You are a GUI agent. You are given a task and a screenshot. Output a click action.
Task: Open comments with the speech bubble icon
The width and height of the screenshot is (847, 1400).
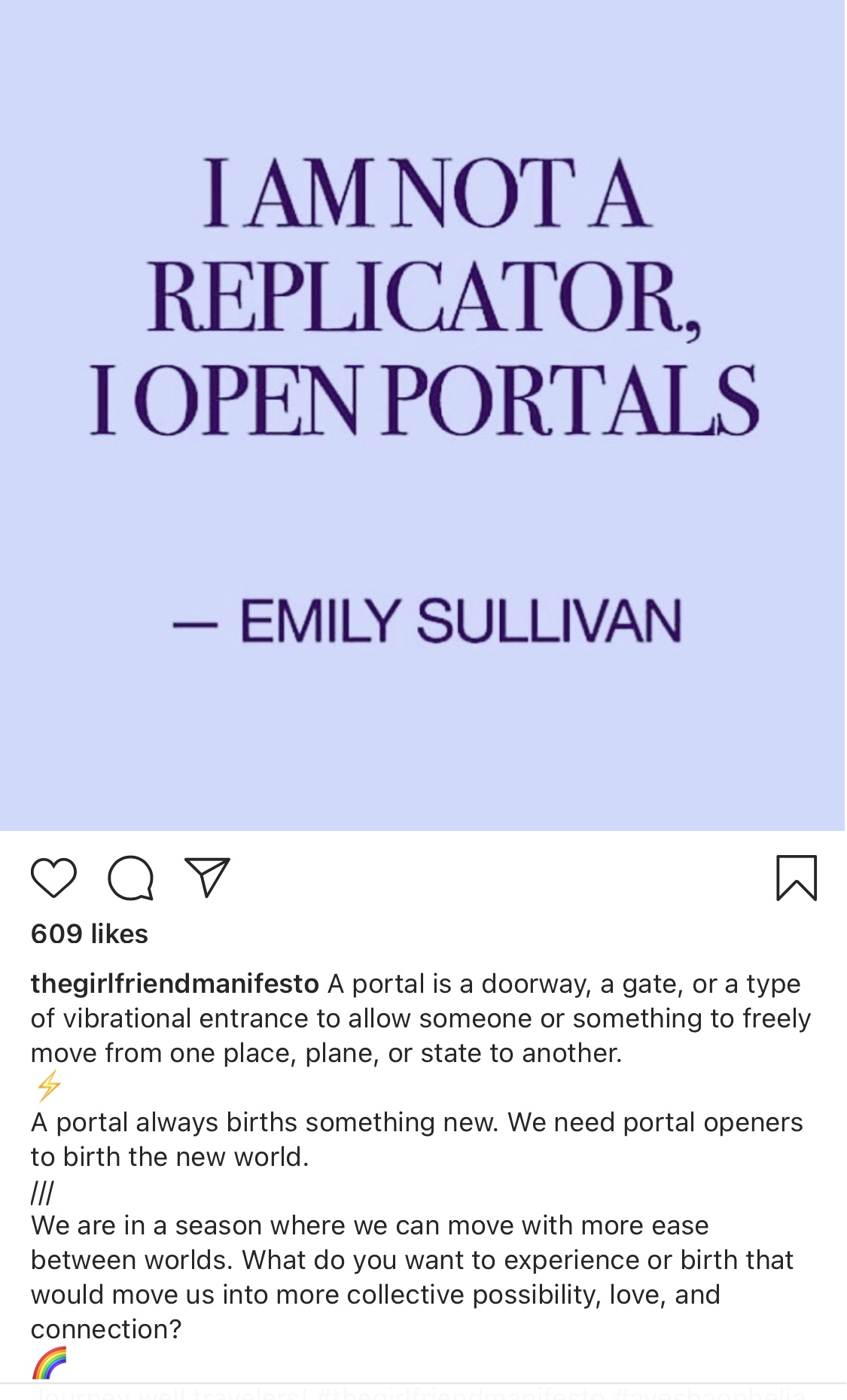point(131,878)
